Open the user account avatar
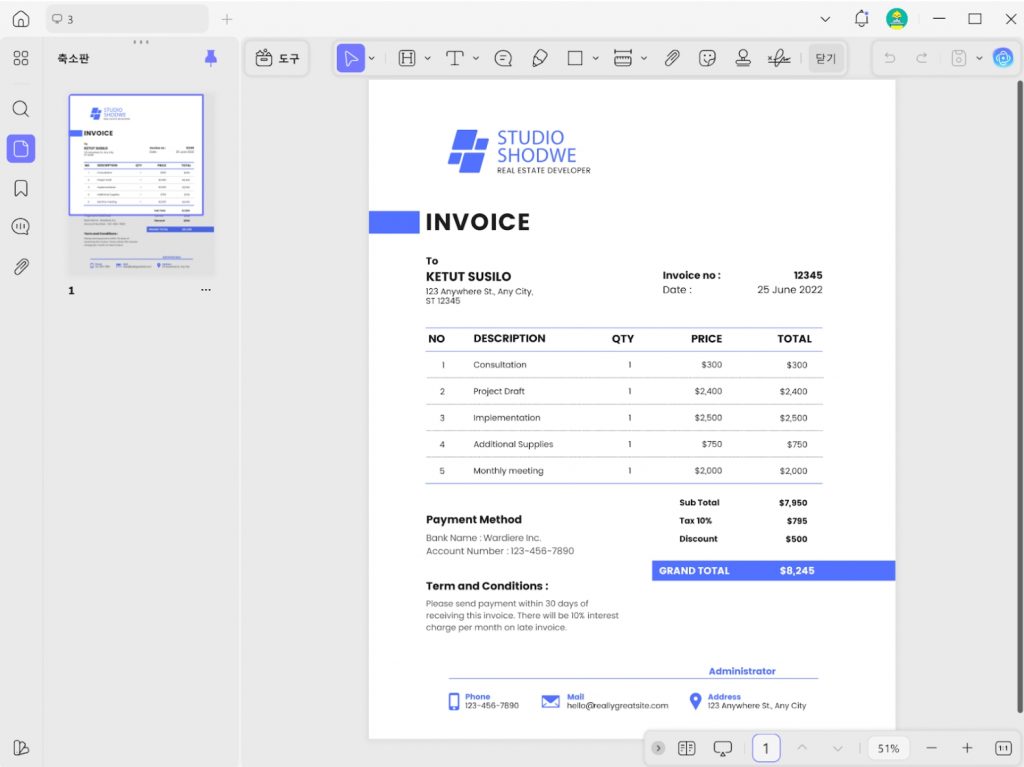1024x767 pixels. click(x=897, y=18)
